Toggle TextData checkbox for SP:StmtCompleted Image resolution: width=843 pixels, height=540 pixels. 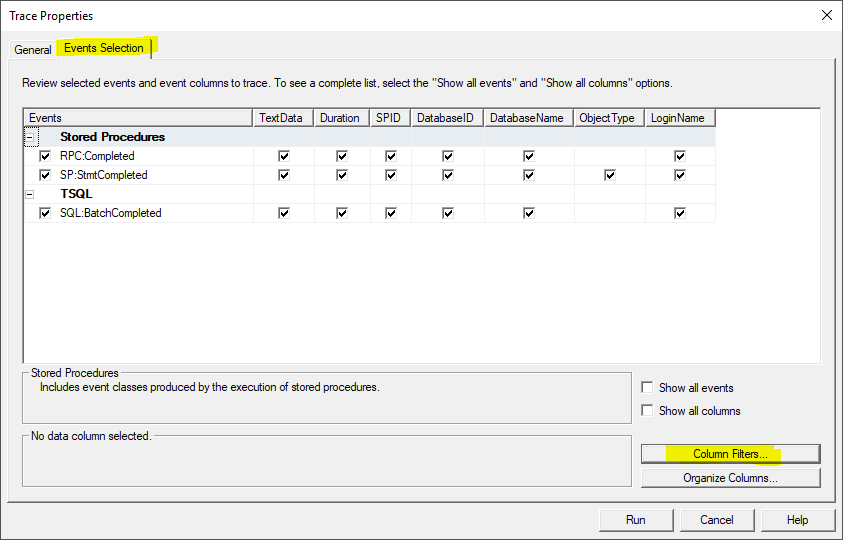pos(284,175)
